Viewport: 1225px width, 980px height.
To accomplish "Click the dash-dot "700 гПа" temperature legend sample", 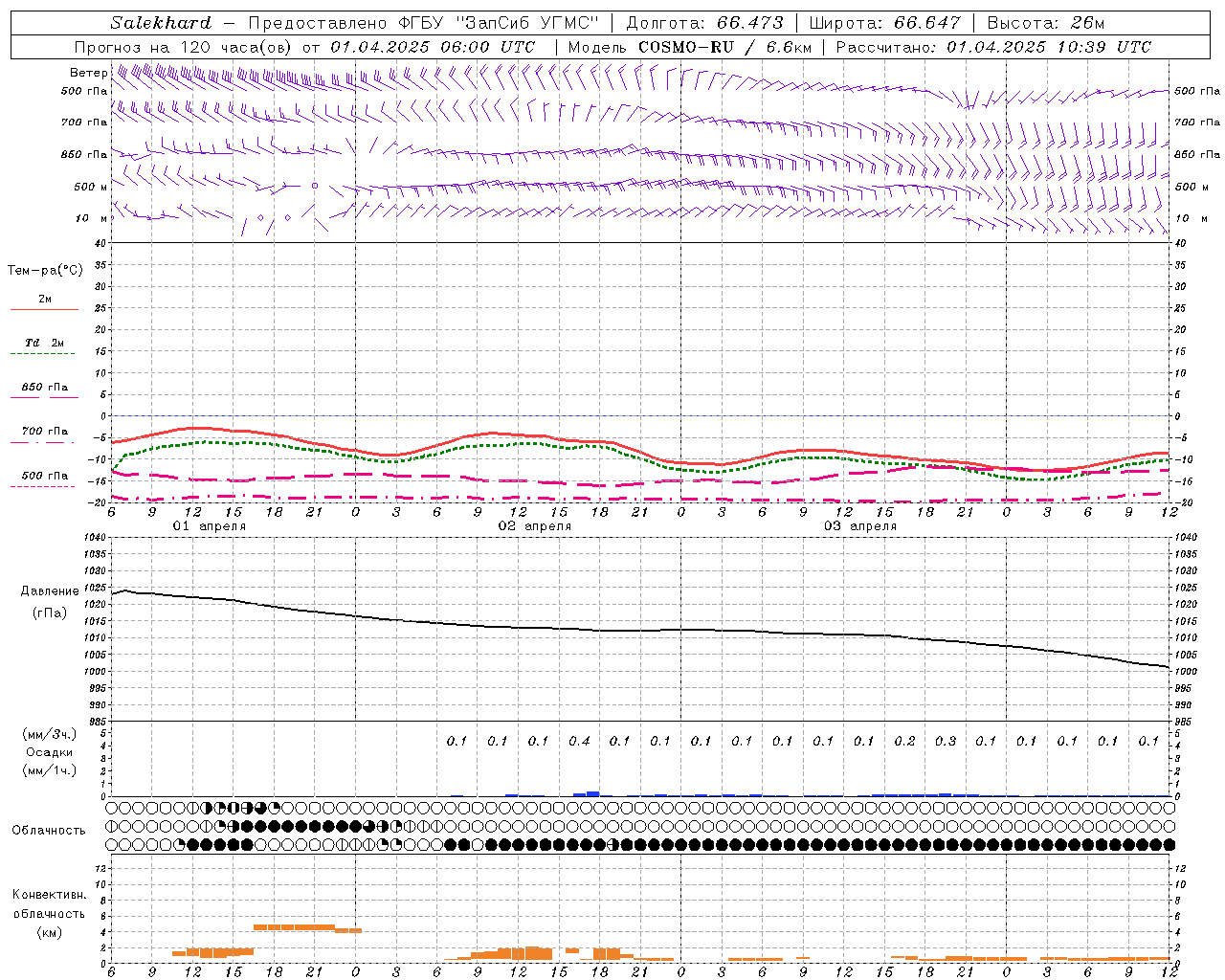I will pyautogui.click(x=42, y=442).
